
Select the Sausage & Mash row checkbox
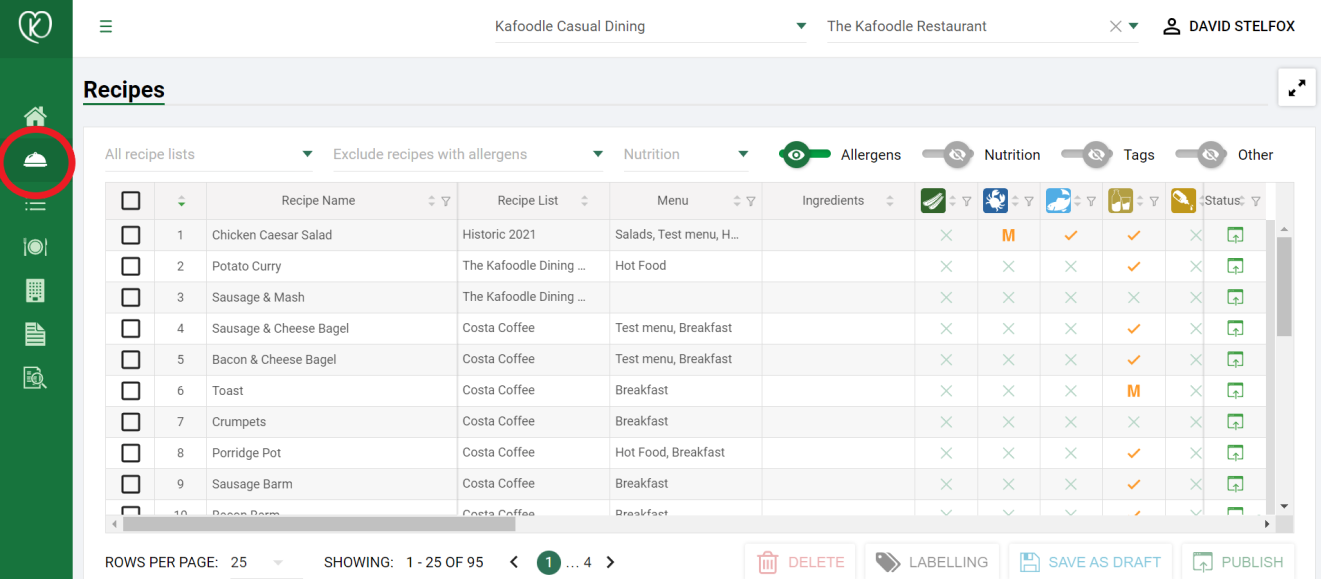(131, 297)
